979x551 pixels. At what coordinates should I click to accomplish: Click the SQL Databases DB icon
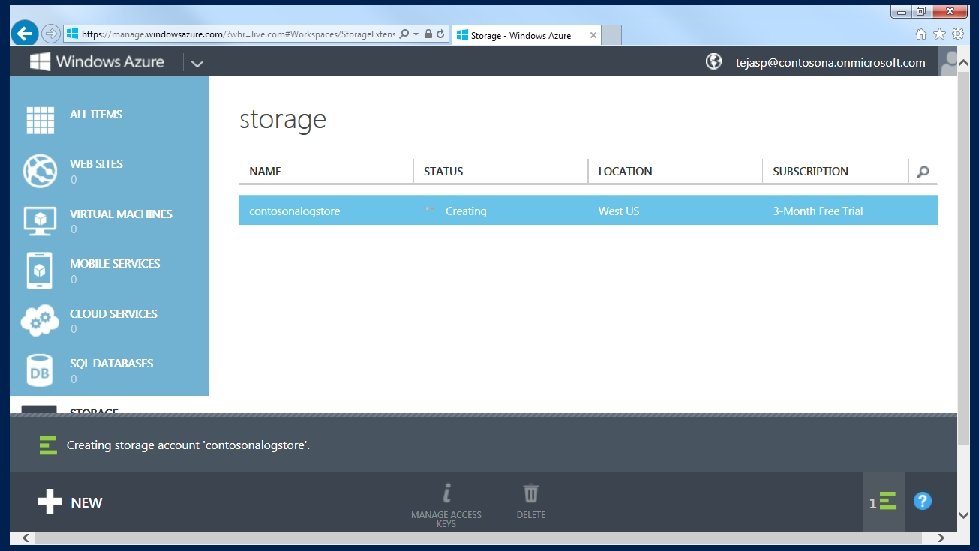coord(39,371)
